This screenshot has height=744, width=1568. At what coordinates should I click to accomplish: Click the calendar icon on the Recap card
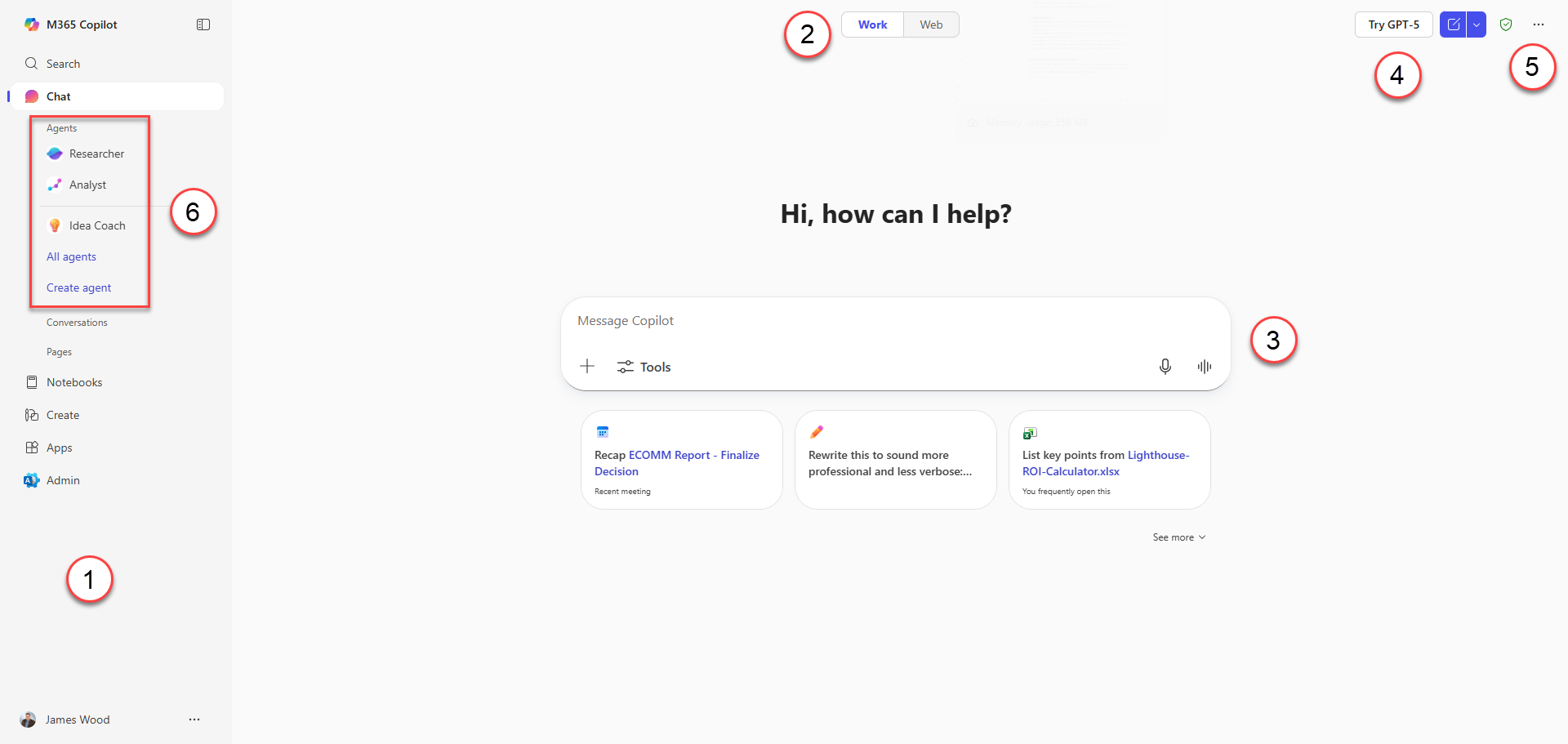point(603,432)
